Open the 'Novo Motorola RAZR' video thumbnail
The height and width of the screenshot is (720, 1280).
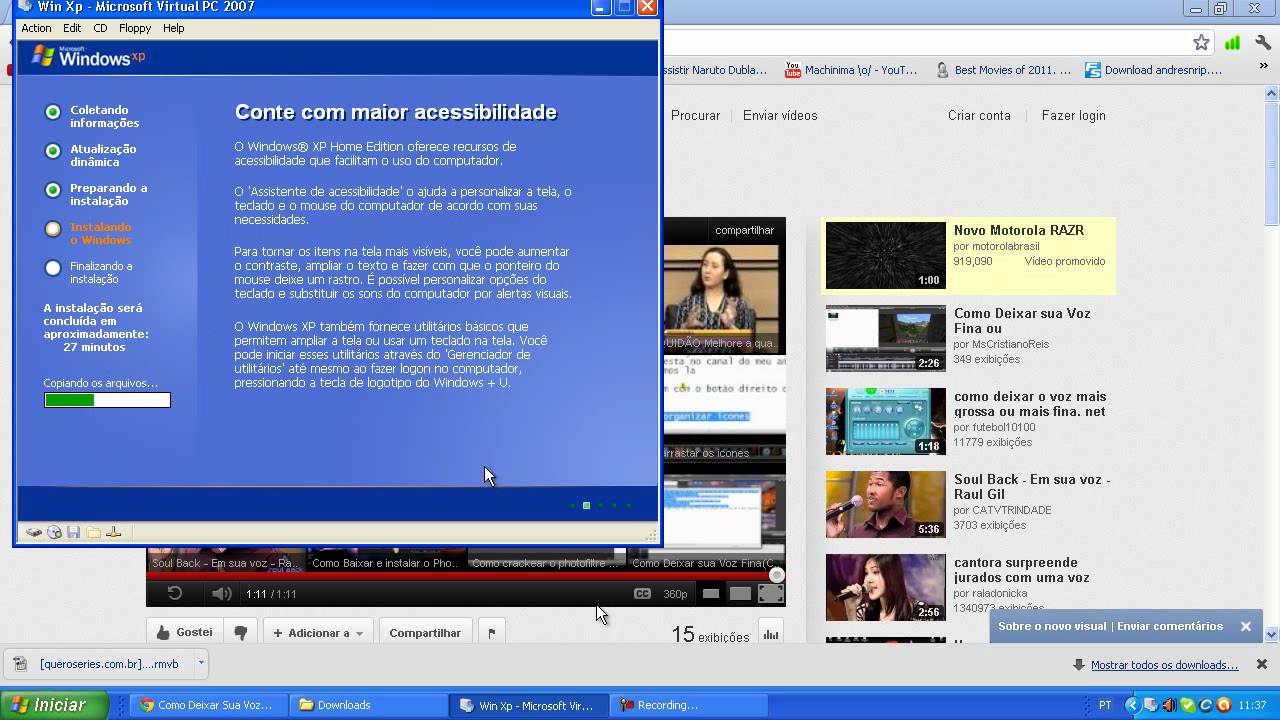[x=885, y=255]
